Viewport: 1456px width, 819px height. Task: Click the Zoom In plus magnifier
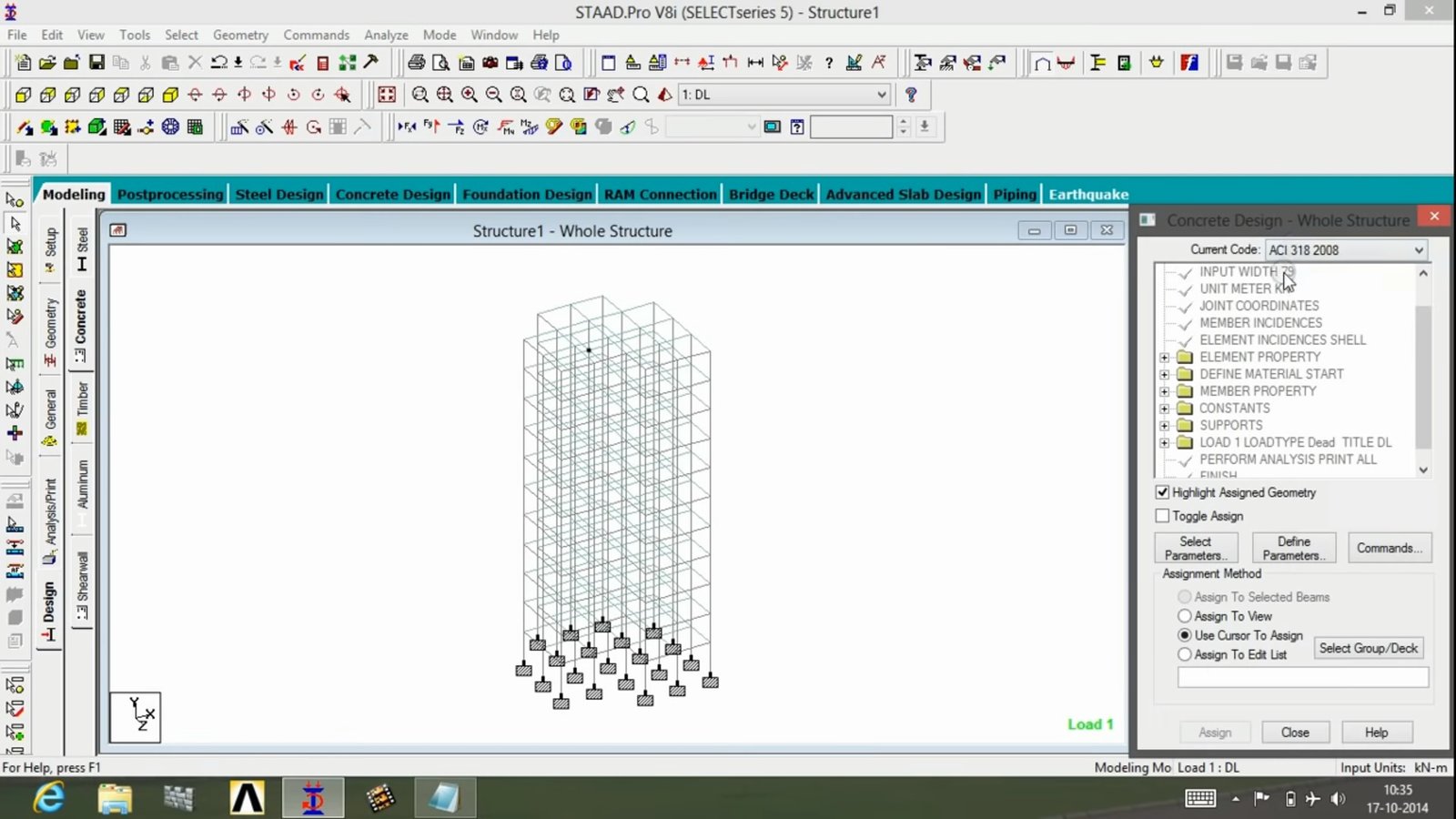pyautogui.click(x=469, y=95)
